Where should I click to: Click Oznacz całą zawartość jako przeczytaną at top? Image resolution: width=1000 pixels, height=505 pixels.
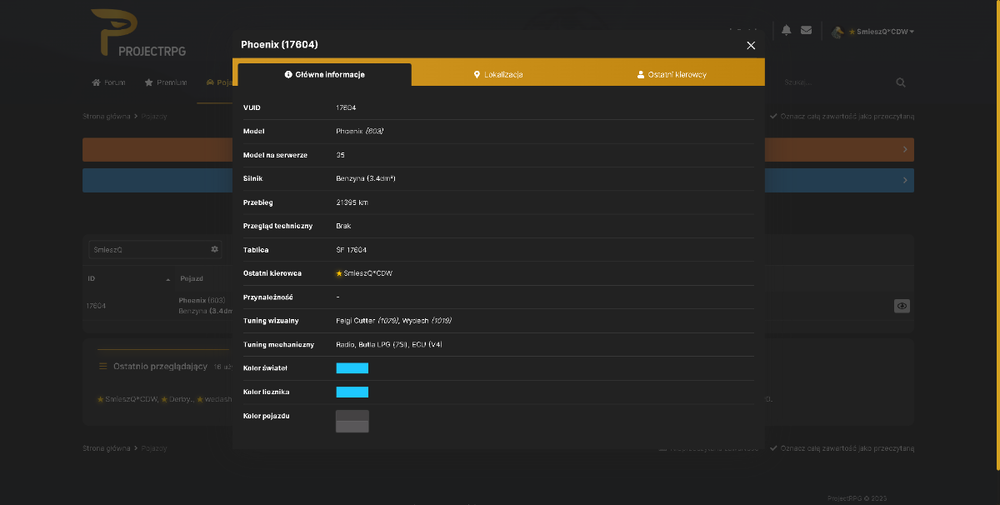pos(842,117)
